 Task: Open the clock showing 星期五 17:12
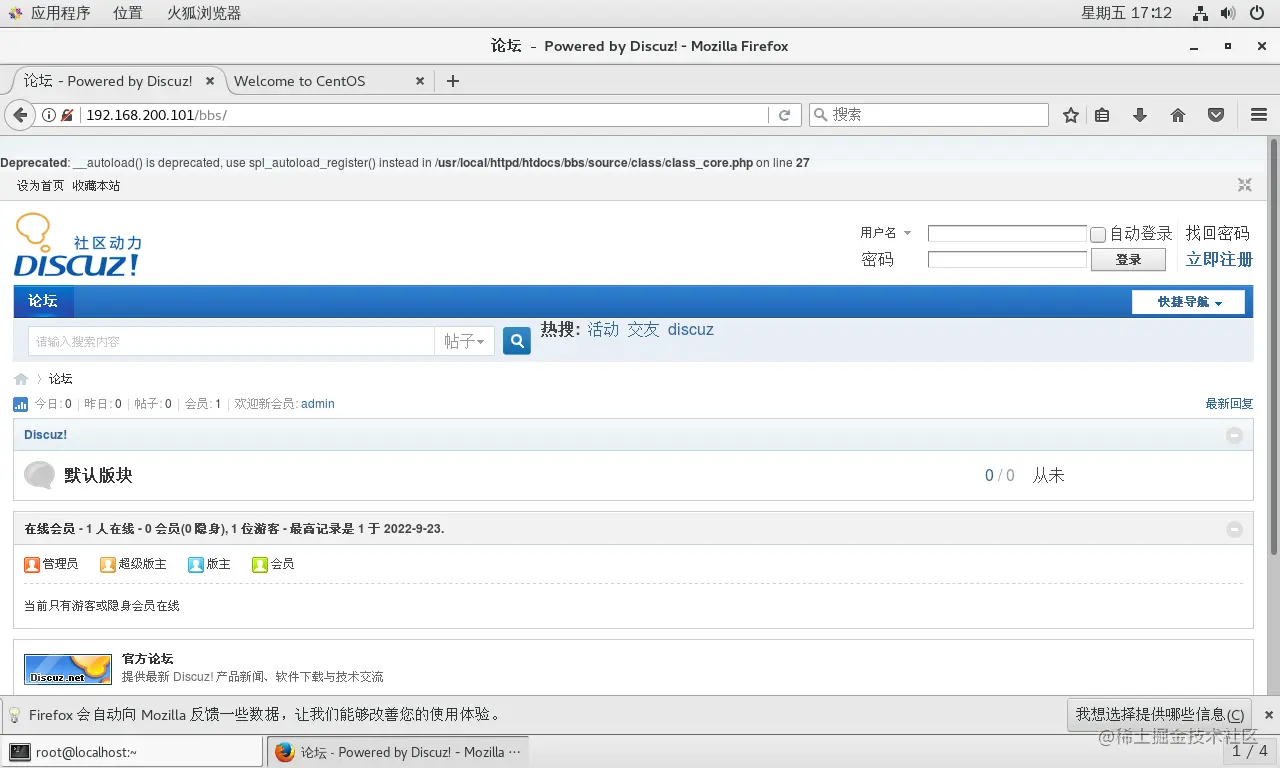click(x=1126, y=13)
